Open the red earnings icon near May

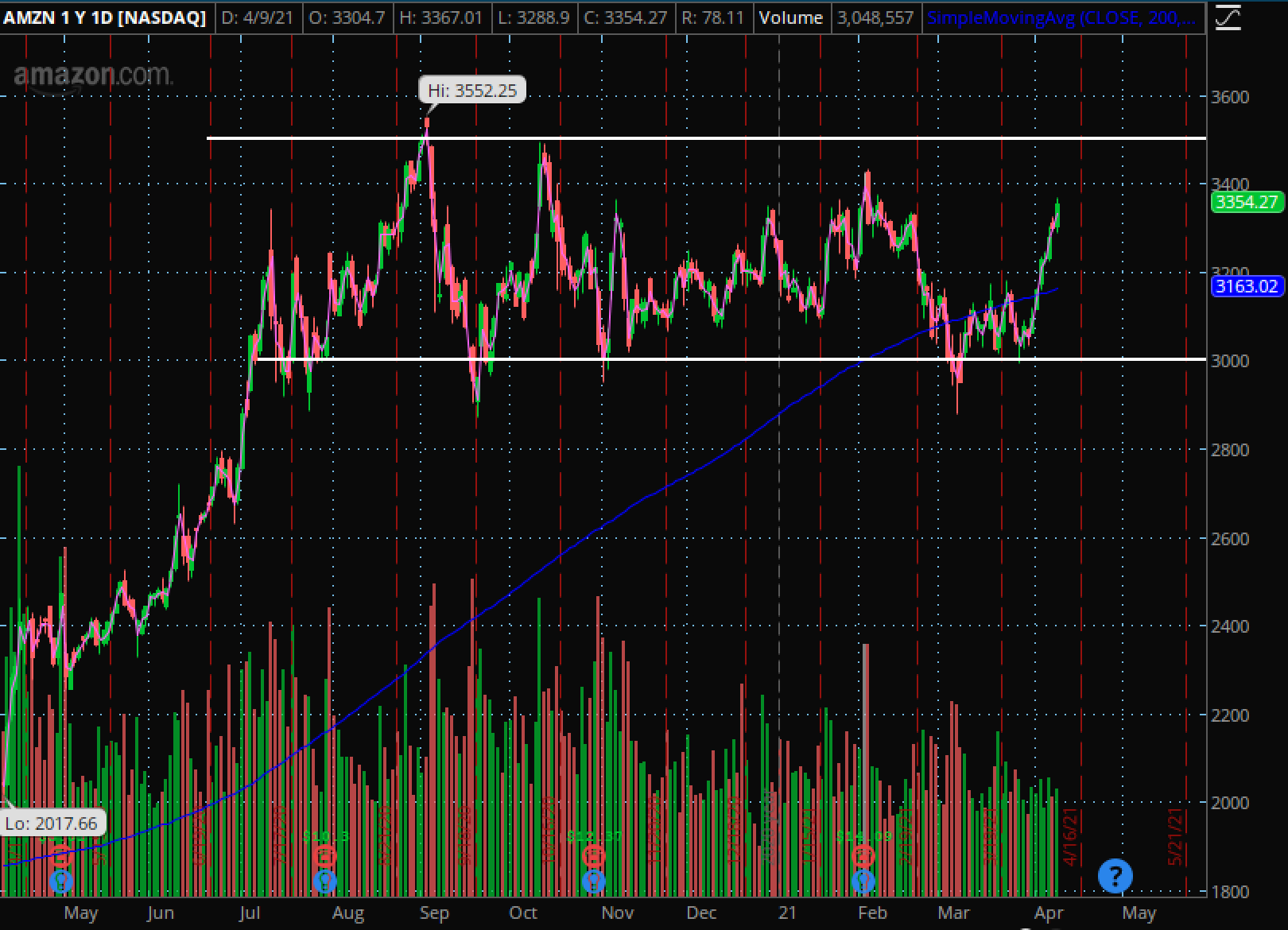pyautogui.click(x=62, y=857)
